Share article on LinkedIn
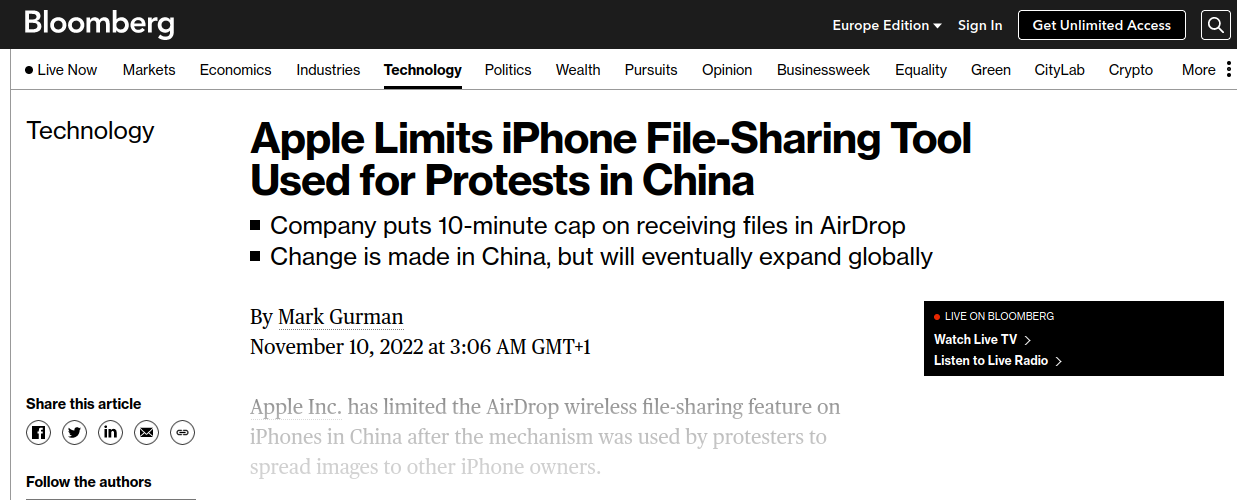The image size is (1237, 500). 110,433
